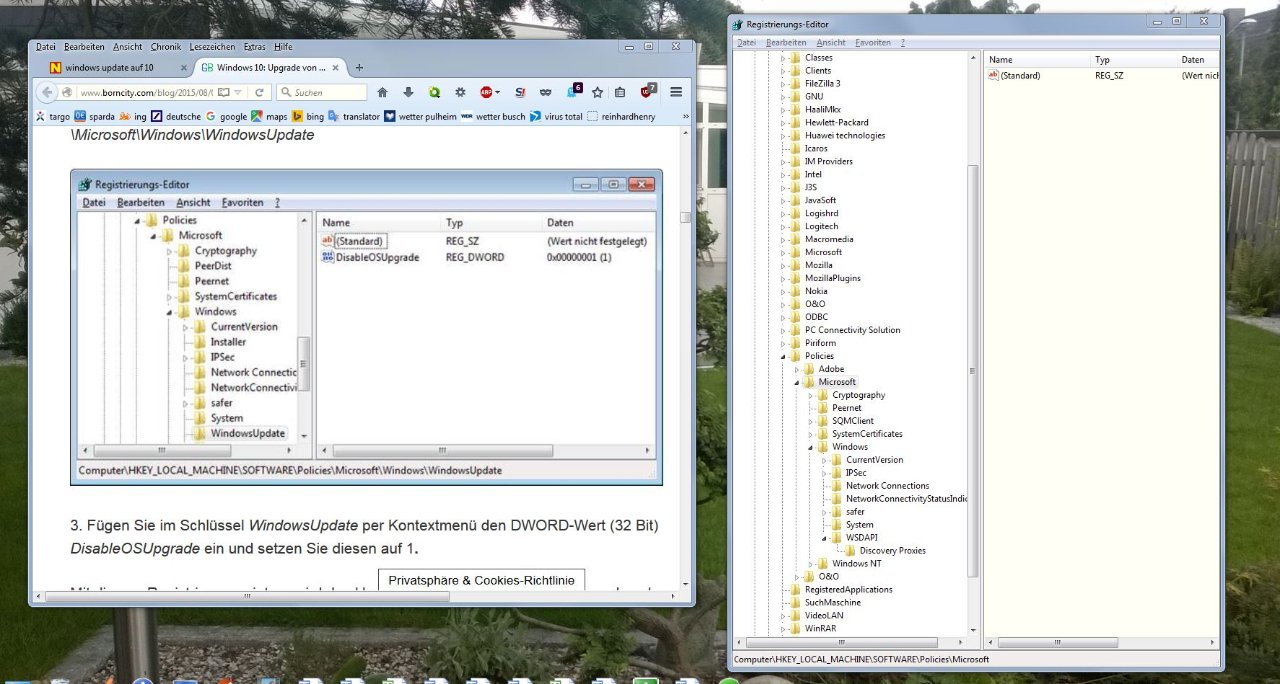The image size is (1280, 684).
Task: Open Firefox 'Chronik' menu
Action: coord(166,46)
